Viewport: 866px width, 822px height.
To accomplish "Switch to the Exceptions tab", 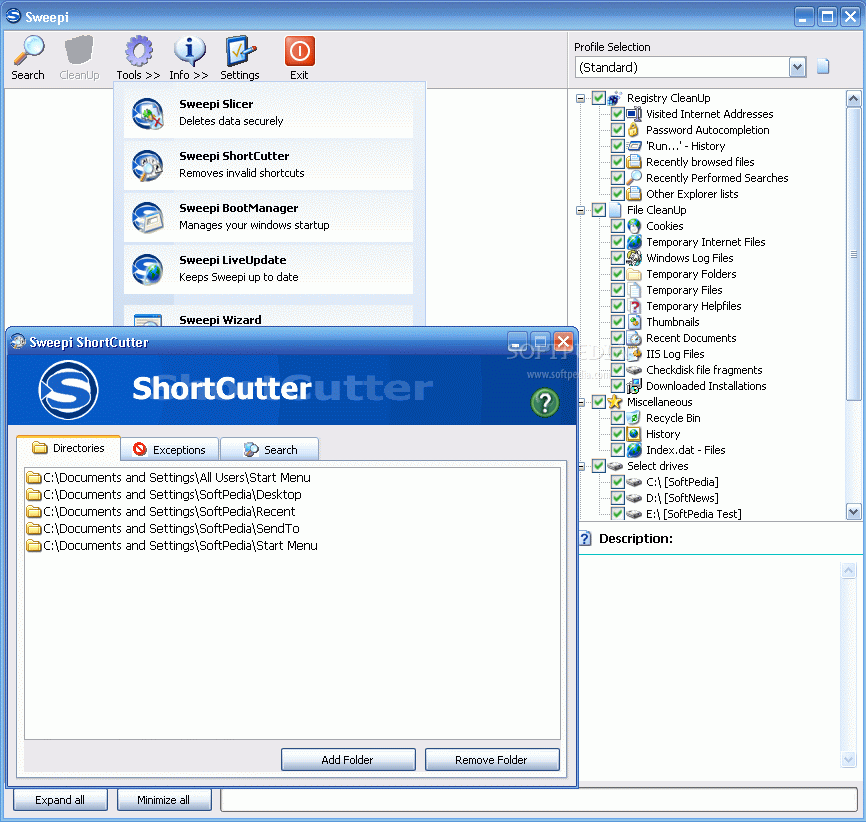I will point(170,450).
